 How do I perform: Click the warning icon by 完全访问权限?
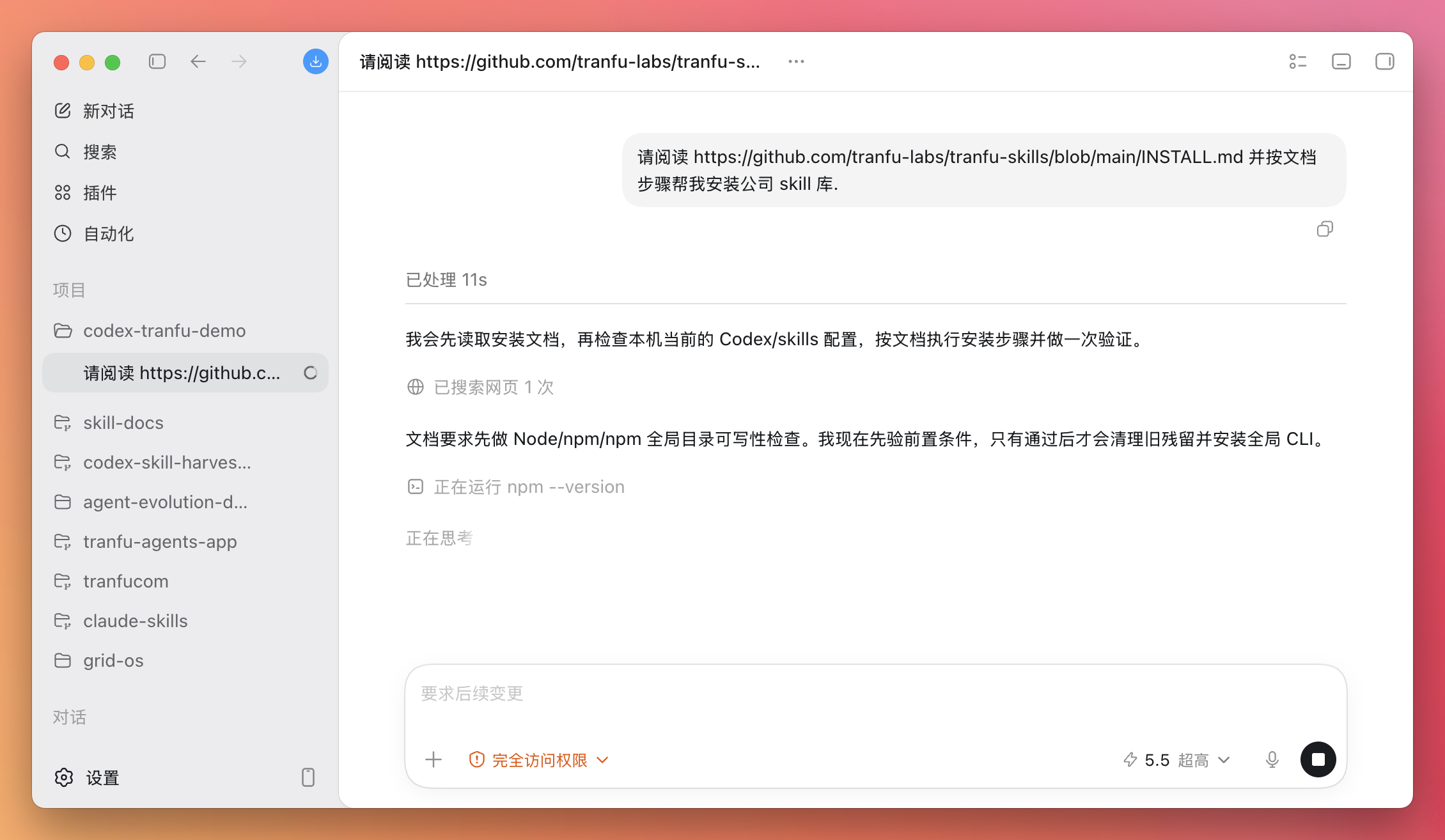(477, 759)
